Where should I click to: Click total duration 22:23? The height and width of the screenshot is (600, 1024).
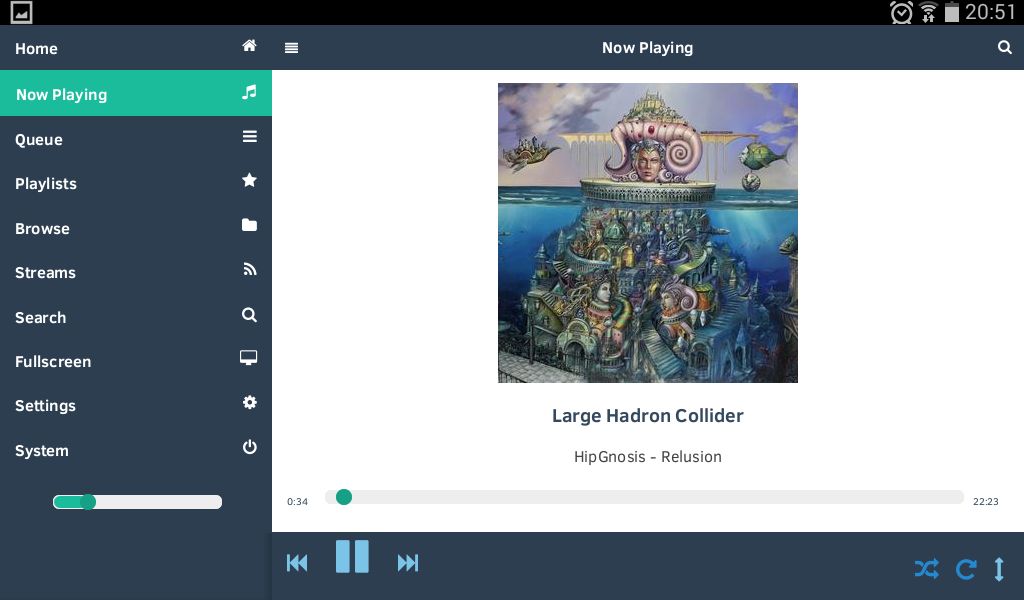click(985, 501)
